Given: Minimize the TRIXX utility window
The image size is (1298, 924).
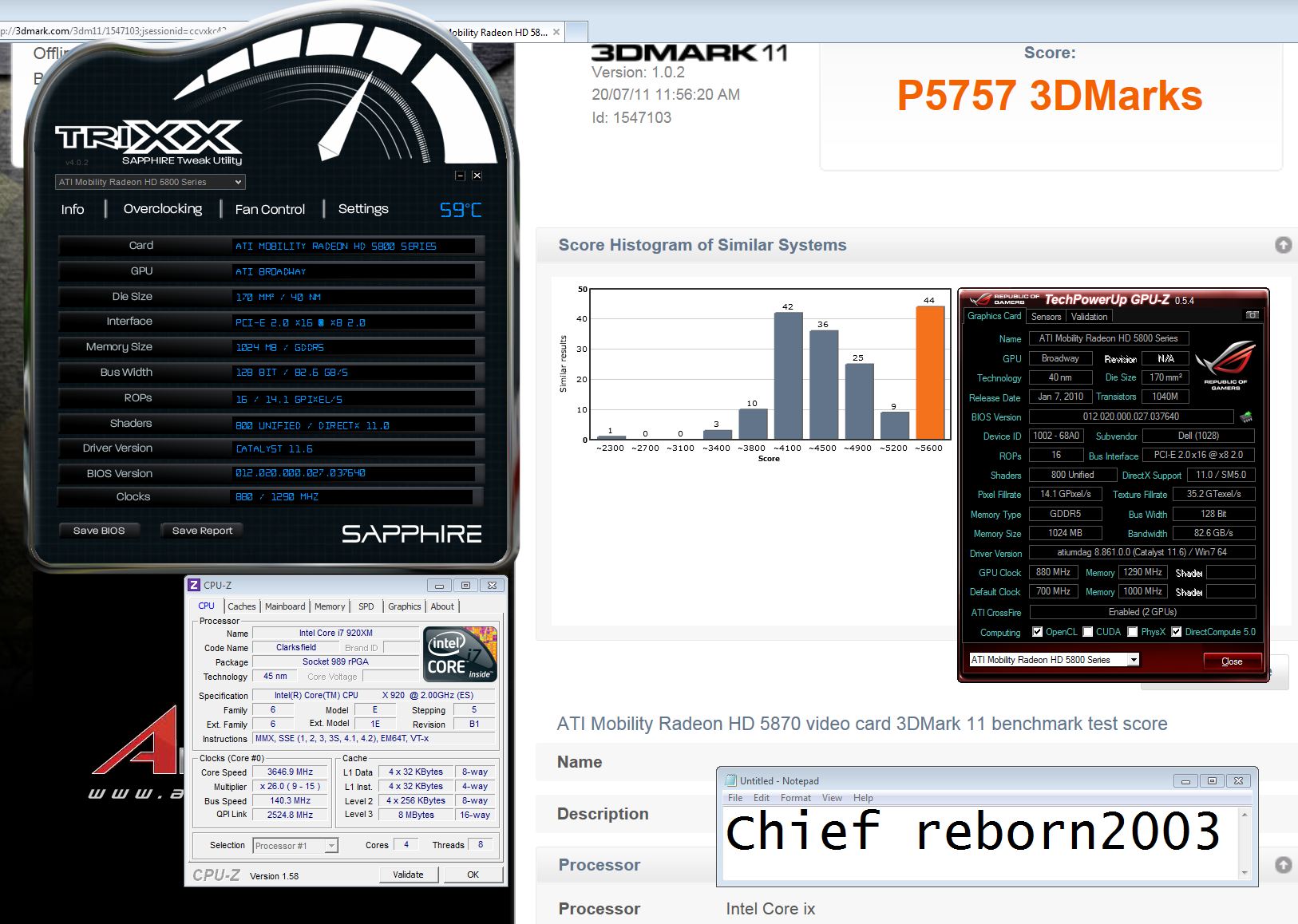Looking at the screenshot, I should click(460, 176).
